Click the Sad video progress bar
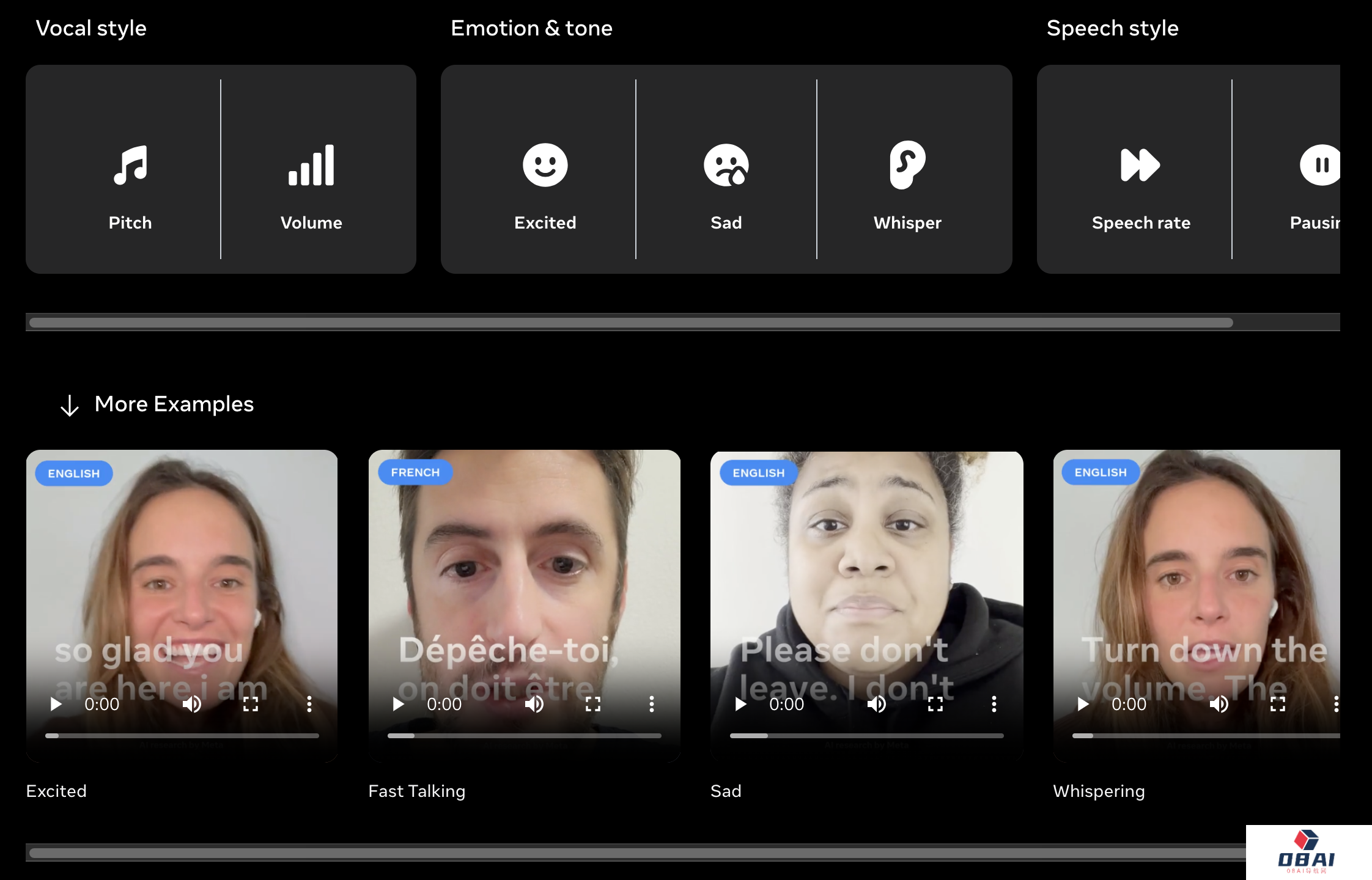Screen dimensions: 1372x880 [866, 736]
